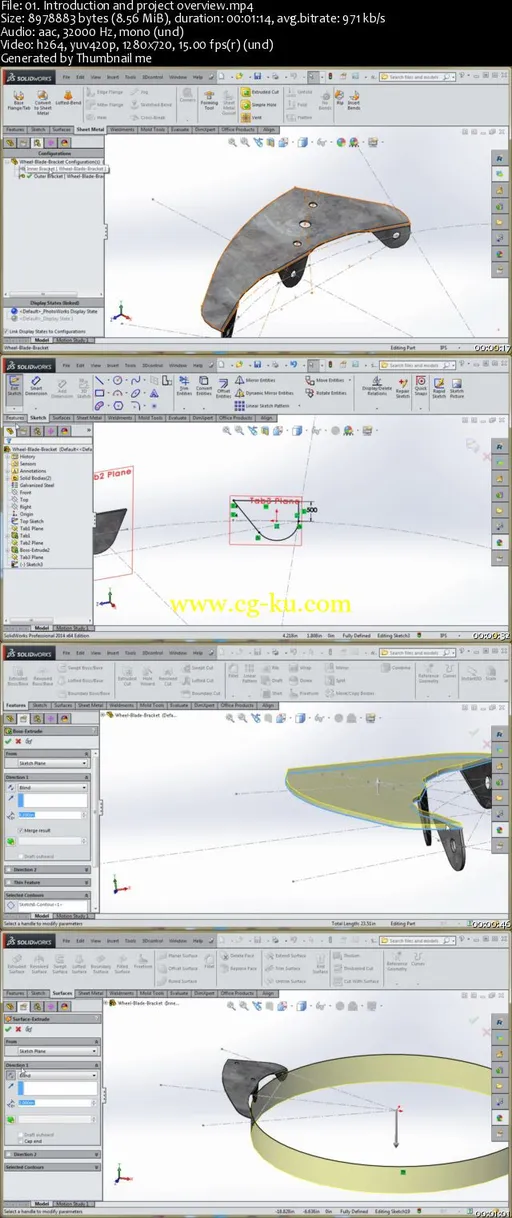Switch to Weldments tab in first frame
Image resolution: width=512 pixels, height=1218 pixels.
(122, 129)
